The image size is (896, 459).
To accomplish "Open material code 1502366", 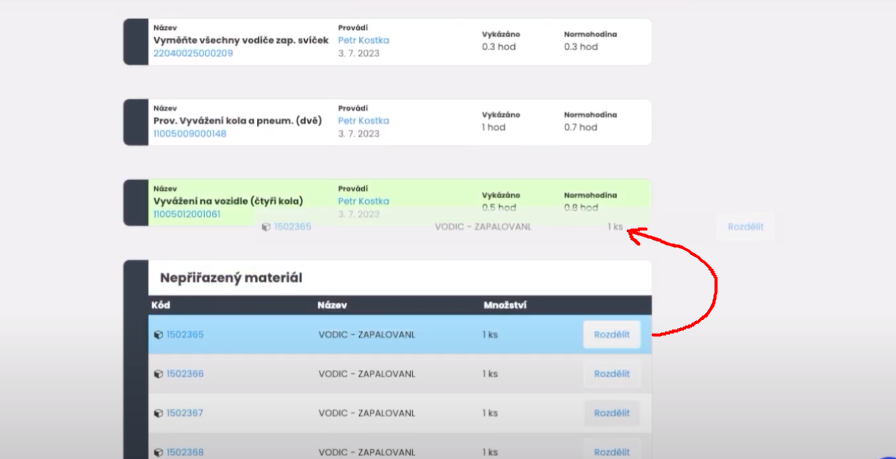I will (x=185, y=374).
